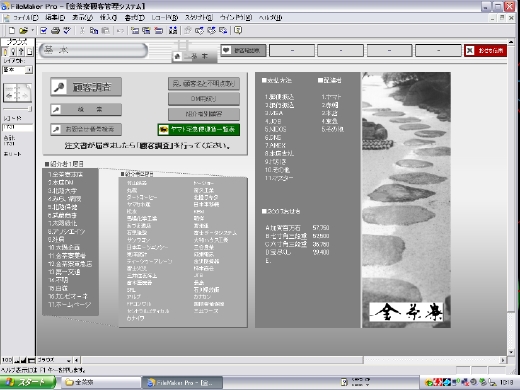This screenshot has height=390, width=520.
Task: Click the 11.マスター payment entry
Action: click(x=279, y=178)
